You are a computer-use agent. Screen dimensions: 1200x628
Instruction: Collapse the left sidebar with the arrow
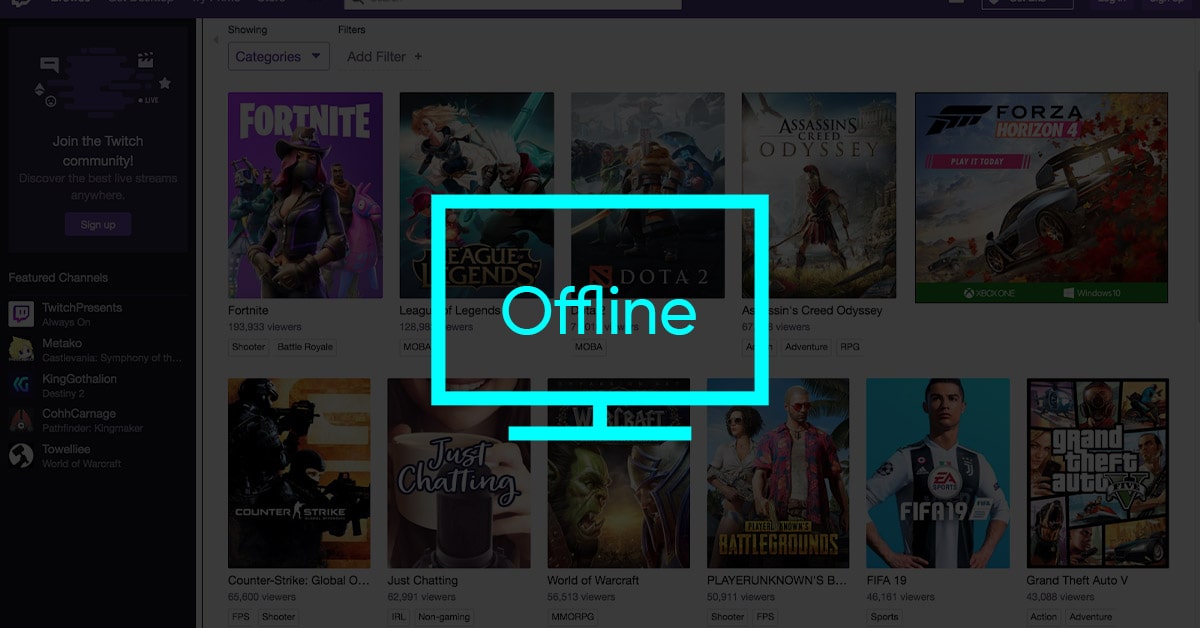point(217,40)
